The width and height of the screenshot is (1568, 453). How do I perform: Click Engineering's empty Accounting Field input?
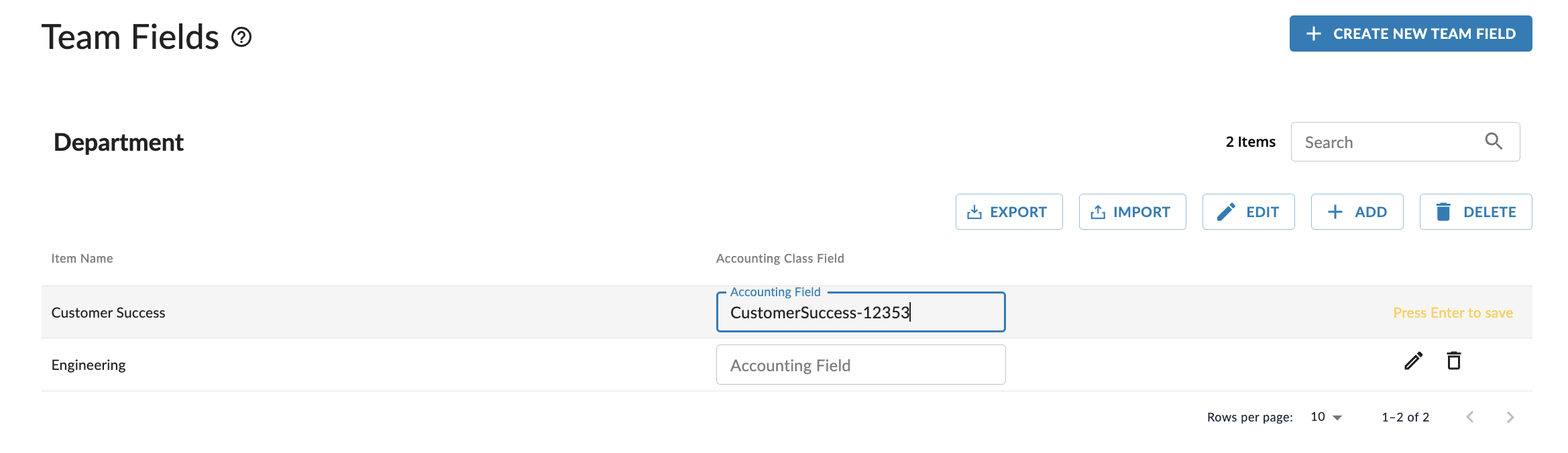pos(860,365)
